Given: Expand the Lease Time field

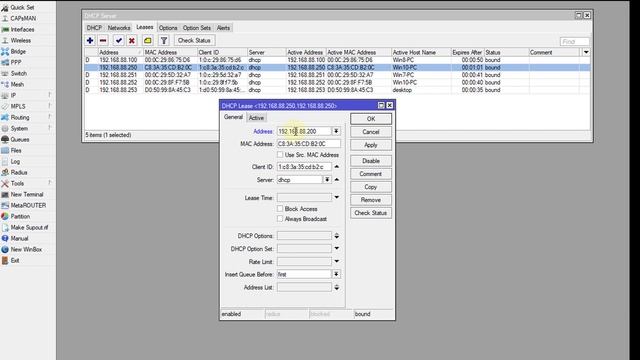Looking at the screenshot, I should tap(337, 198).
